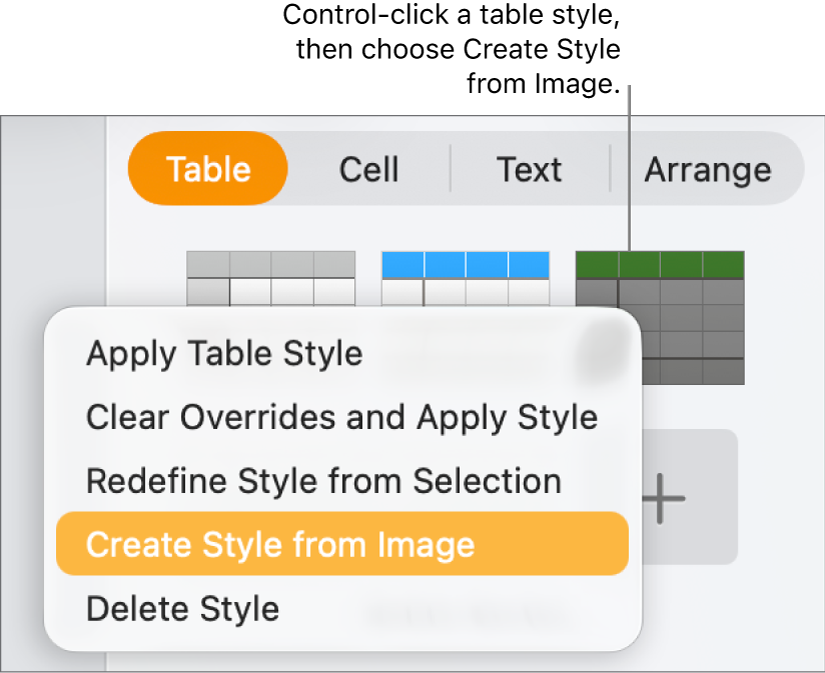
Task: Open the Arrange tab
Action: [x=708, y=169]
